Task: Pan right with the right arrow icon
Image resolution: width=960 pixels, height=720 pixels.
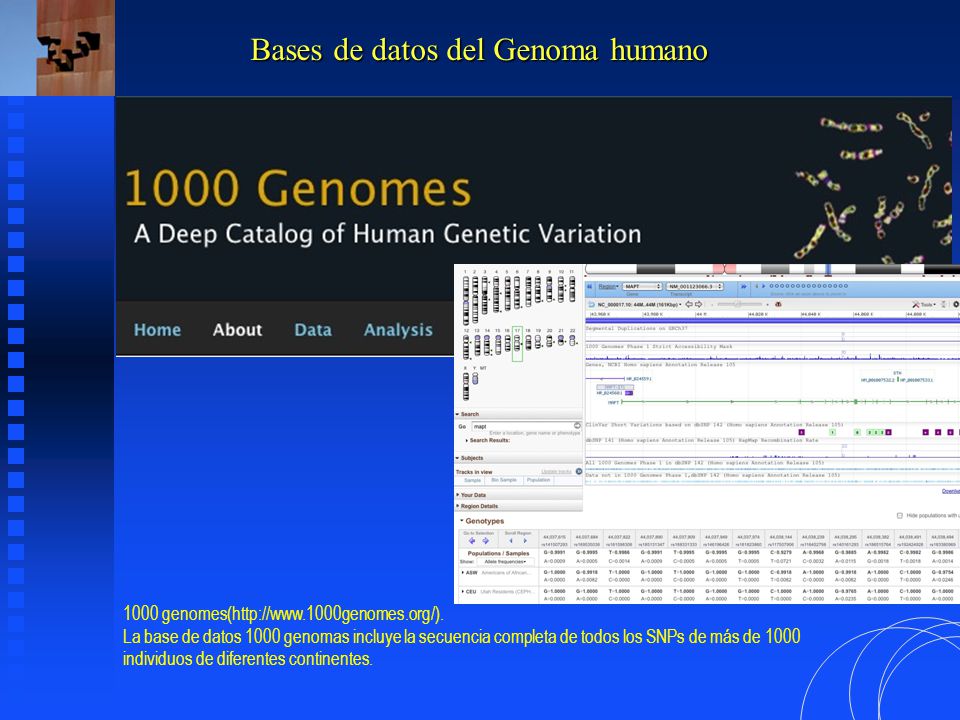Action: pos(699,304)
